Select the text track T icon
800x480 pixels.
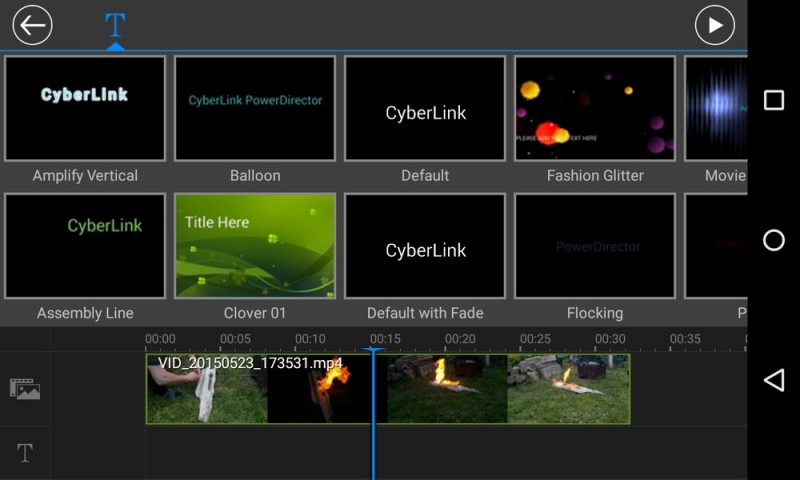tap(24, 452)
